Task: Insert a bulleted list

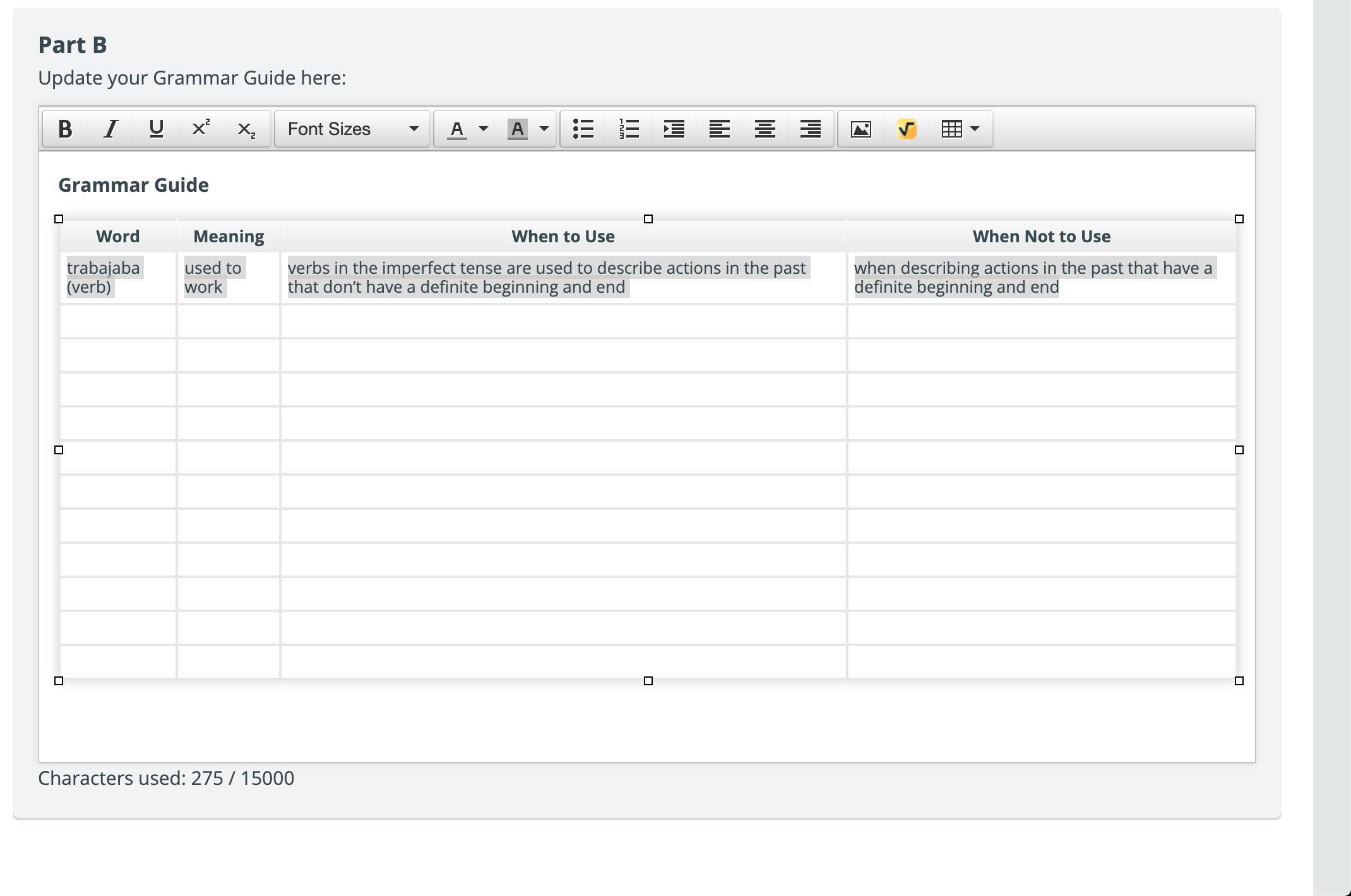Action: coord(583,129)
